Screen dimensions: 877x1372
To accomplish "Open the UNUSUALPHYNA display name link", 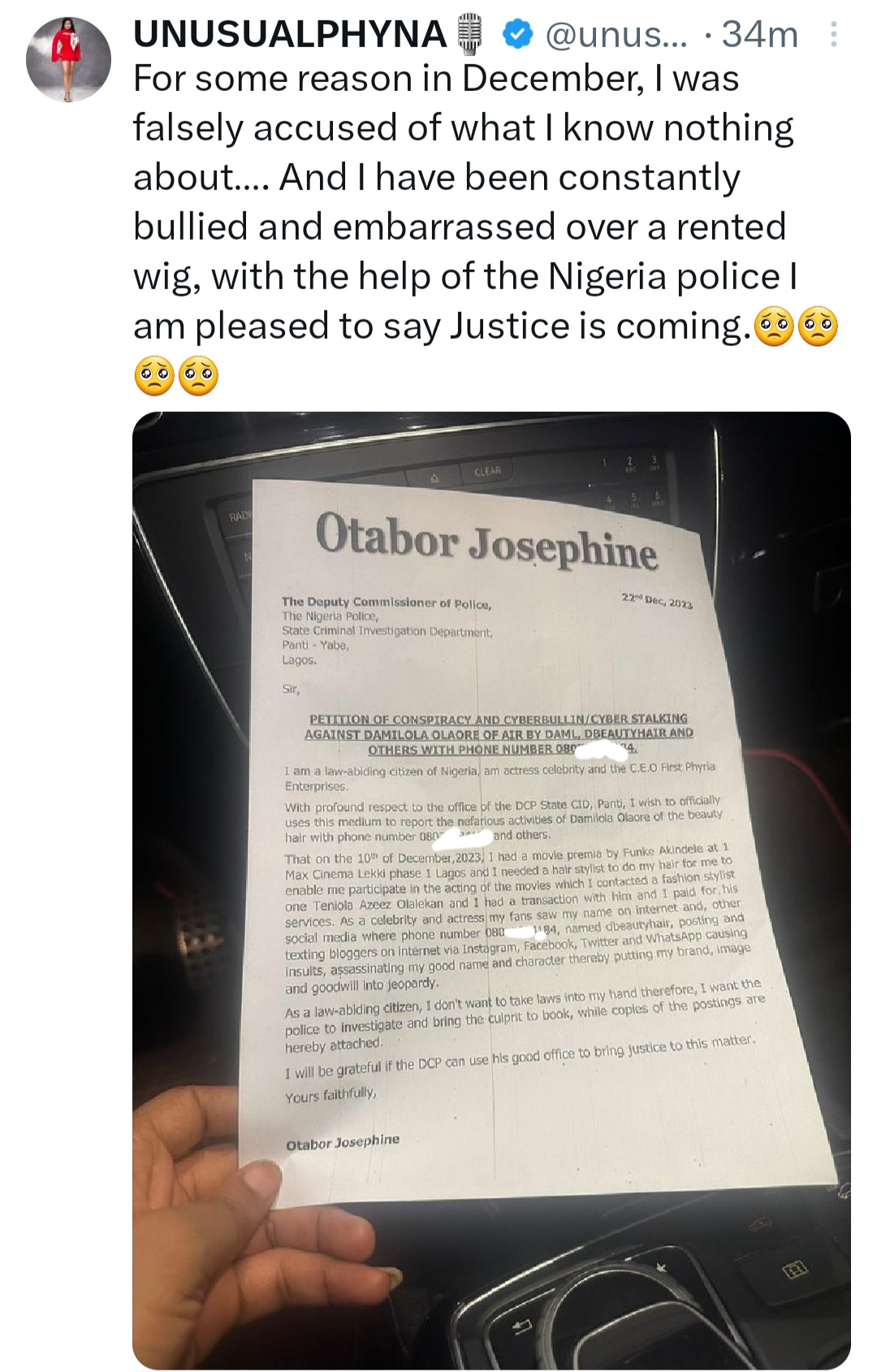I will coord(289,35).
